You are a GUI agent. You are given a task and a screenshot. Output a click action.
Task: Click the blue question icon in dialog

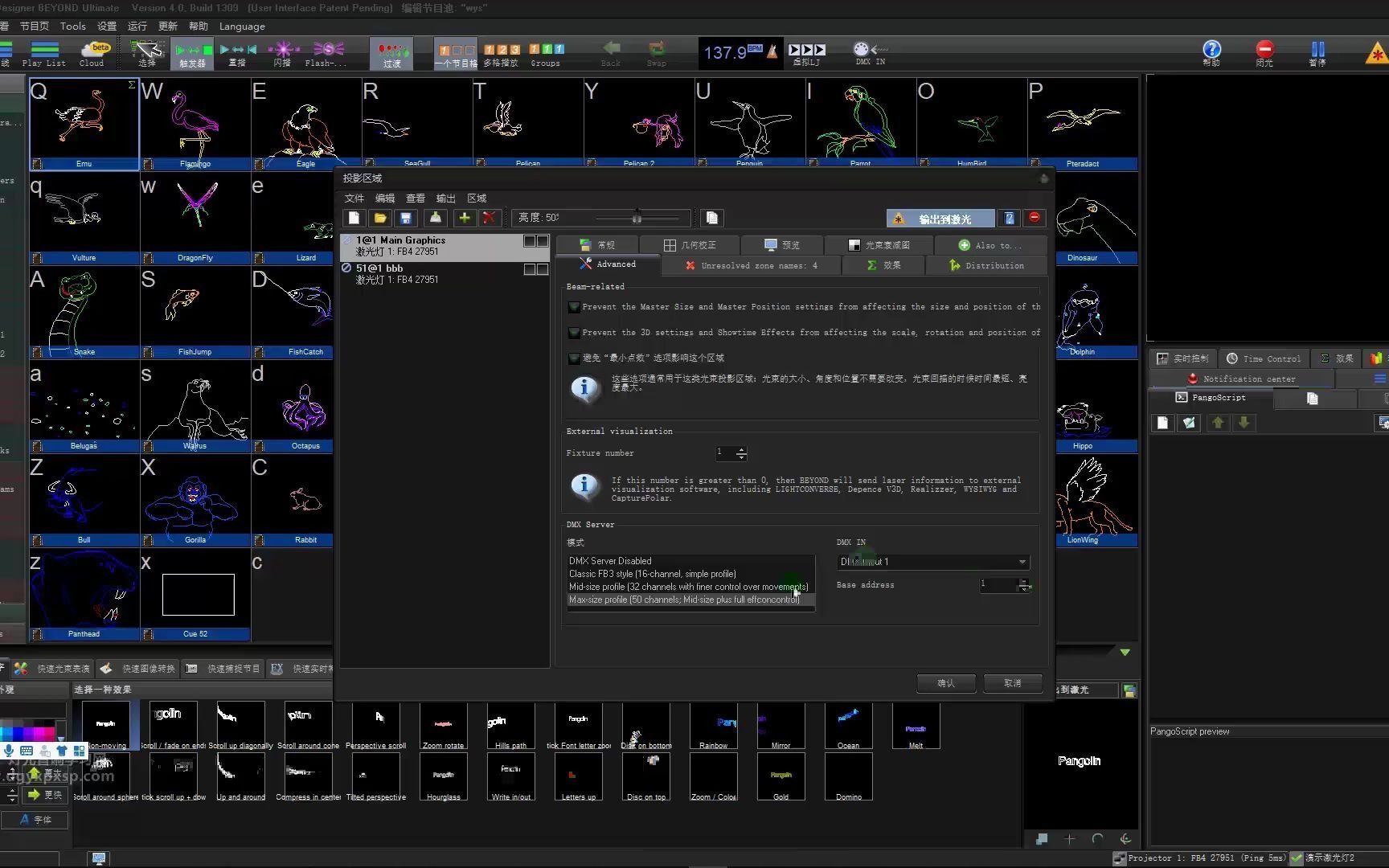(1010, 218)
